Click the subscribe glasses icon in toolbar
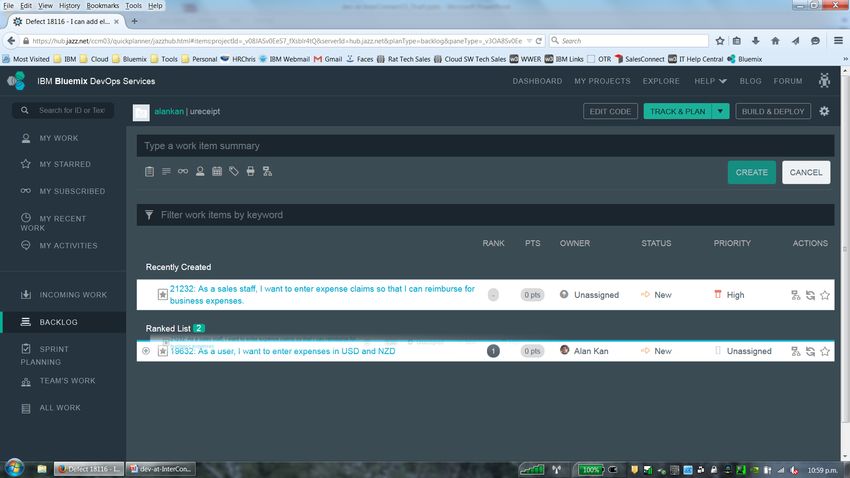The width and height of the screenshot is (850, 478). tap(183, 171)
